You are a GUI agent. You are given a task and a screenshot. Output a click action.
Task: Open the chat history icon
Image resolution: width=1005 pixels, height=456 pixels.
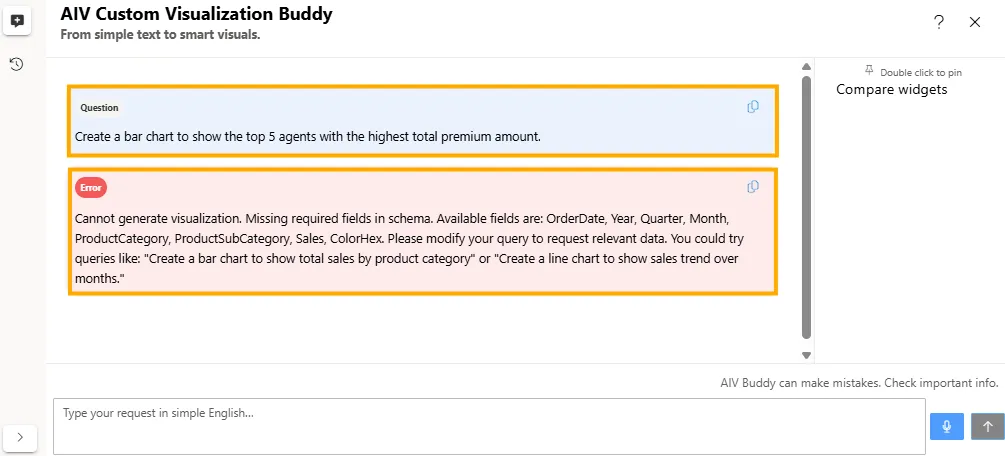coord(17,65)
